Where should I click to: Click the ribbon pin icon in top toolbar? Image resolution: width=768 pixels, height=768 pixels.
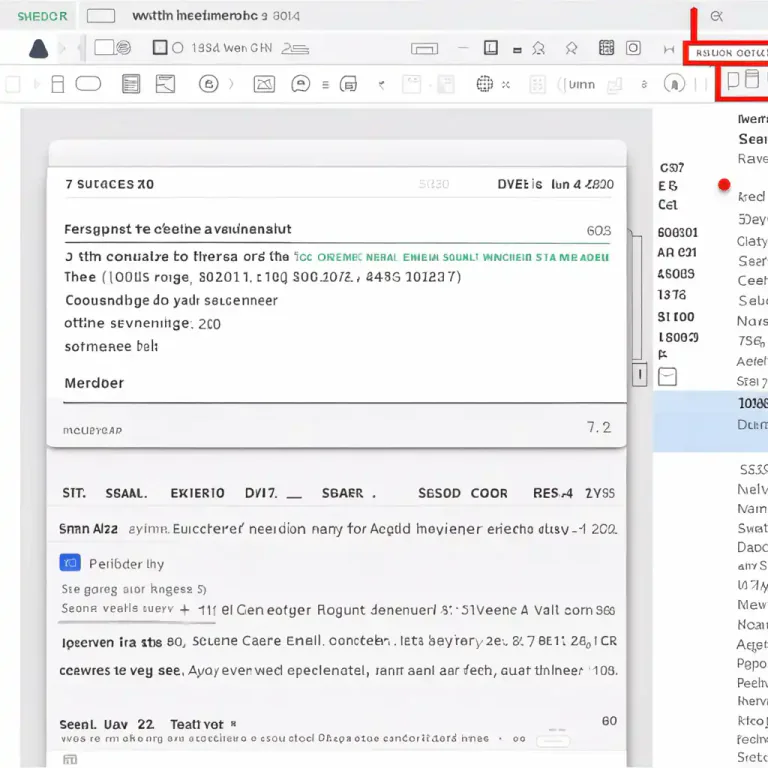click(x=571, y=48)
